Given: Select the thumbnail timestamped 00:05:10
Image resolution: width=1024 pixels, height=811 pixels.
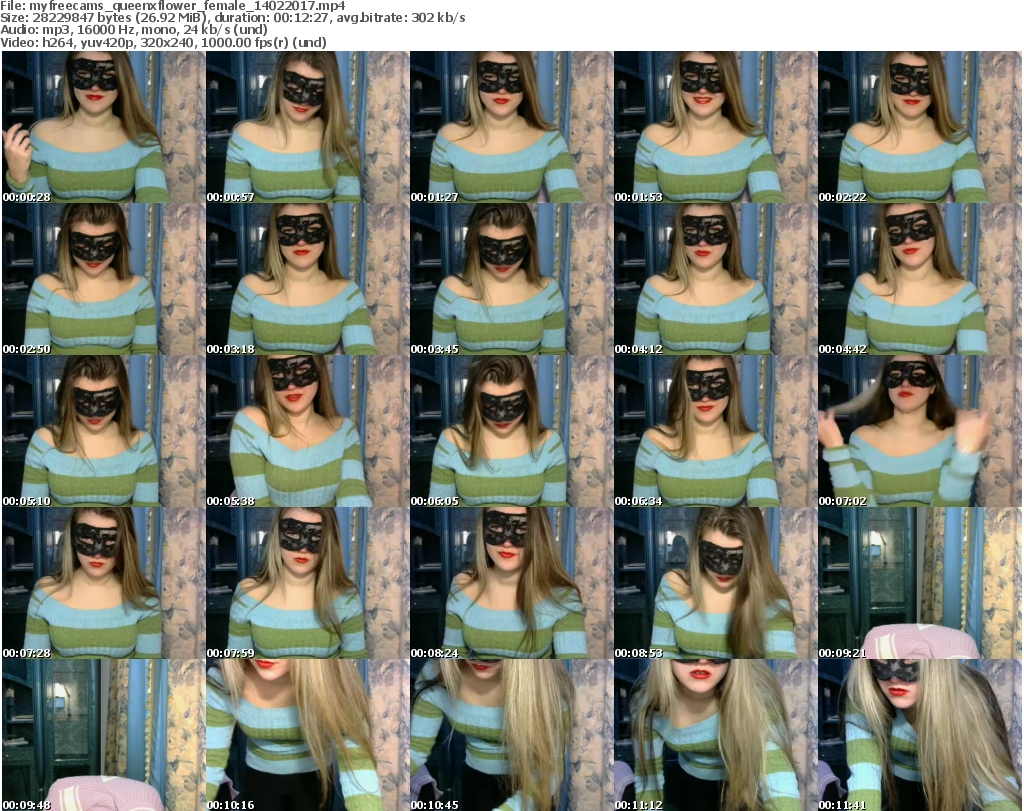Looking at the screenshot, I should click(104, 432).
